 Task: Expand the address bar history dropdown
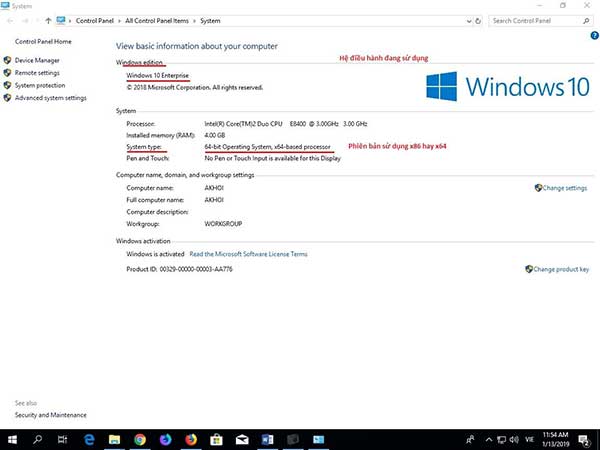coord(469,21)
